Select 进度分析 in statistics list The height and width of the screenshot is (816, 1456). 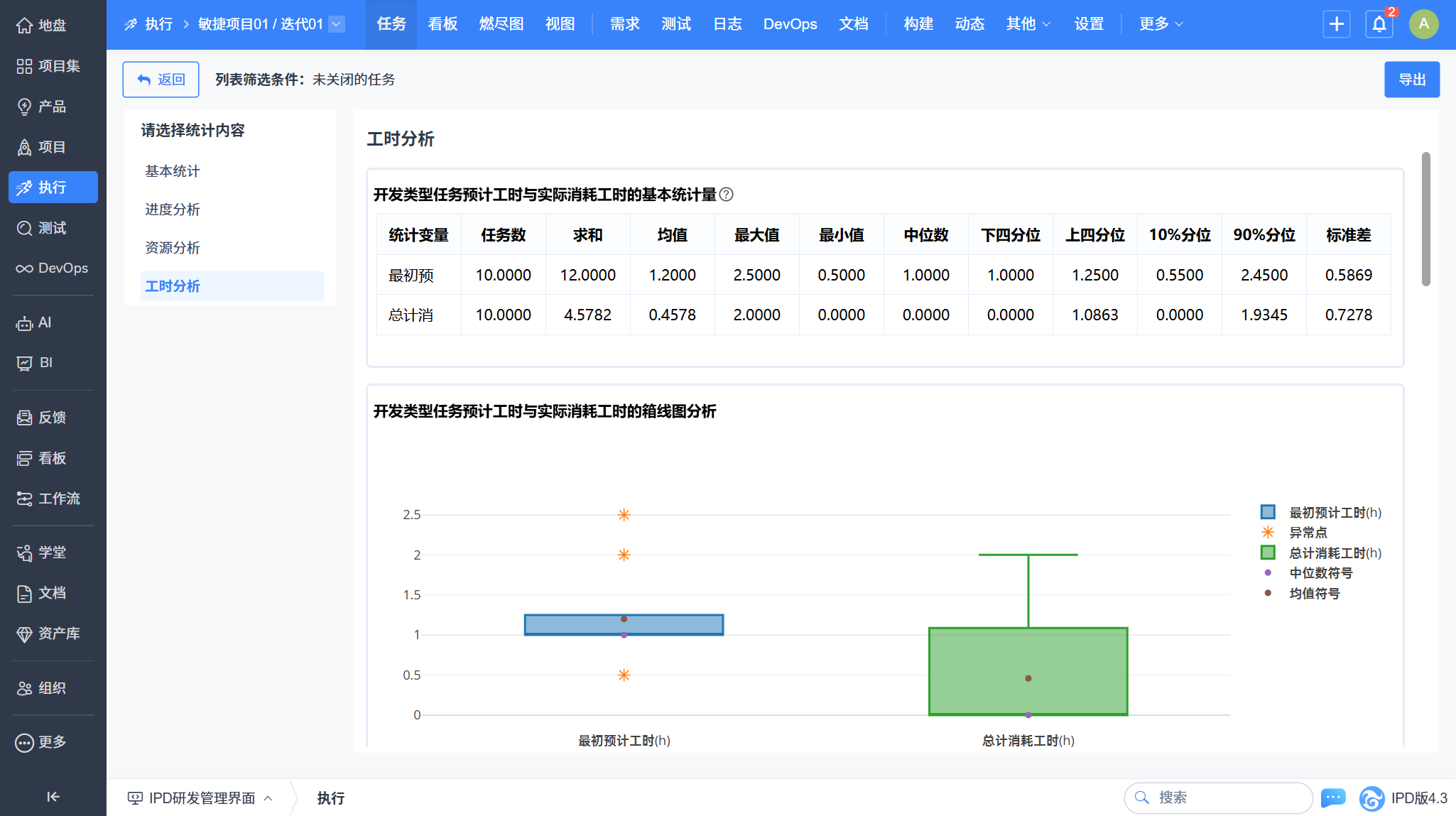coord(173,210)
